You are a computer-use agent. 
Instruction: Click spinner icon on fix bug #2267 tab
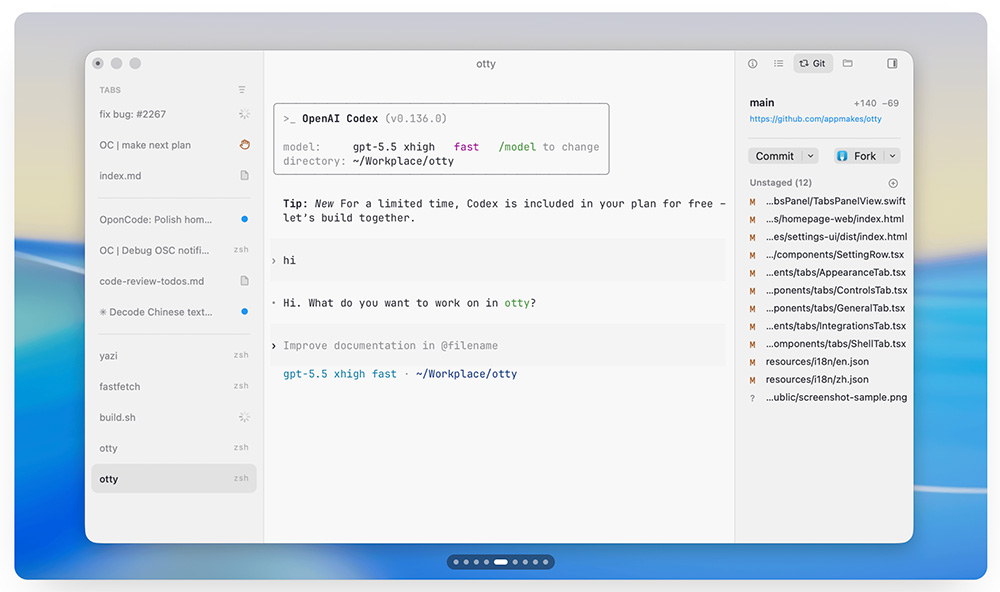(244, 114)
